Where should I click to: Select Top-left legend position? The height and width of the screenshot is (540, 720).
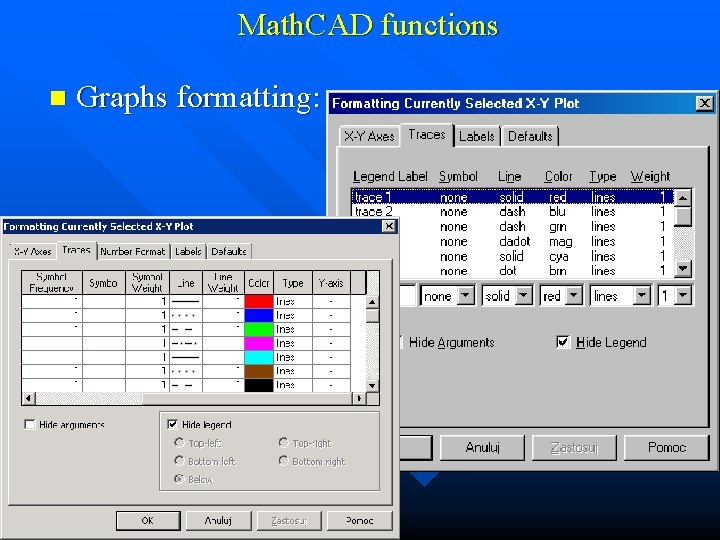179,443
